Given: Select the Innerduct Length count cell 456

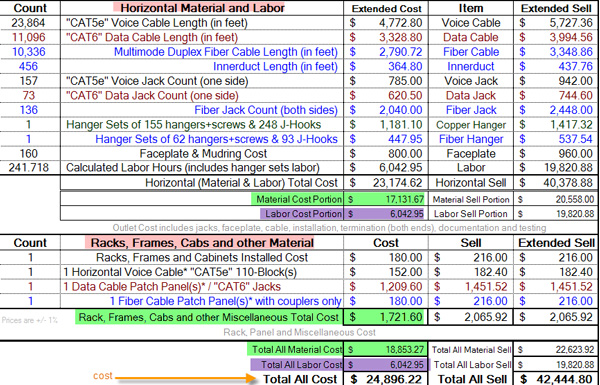Looking at the screenshot, I should pyautogui.click(x=28, y=67).
